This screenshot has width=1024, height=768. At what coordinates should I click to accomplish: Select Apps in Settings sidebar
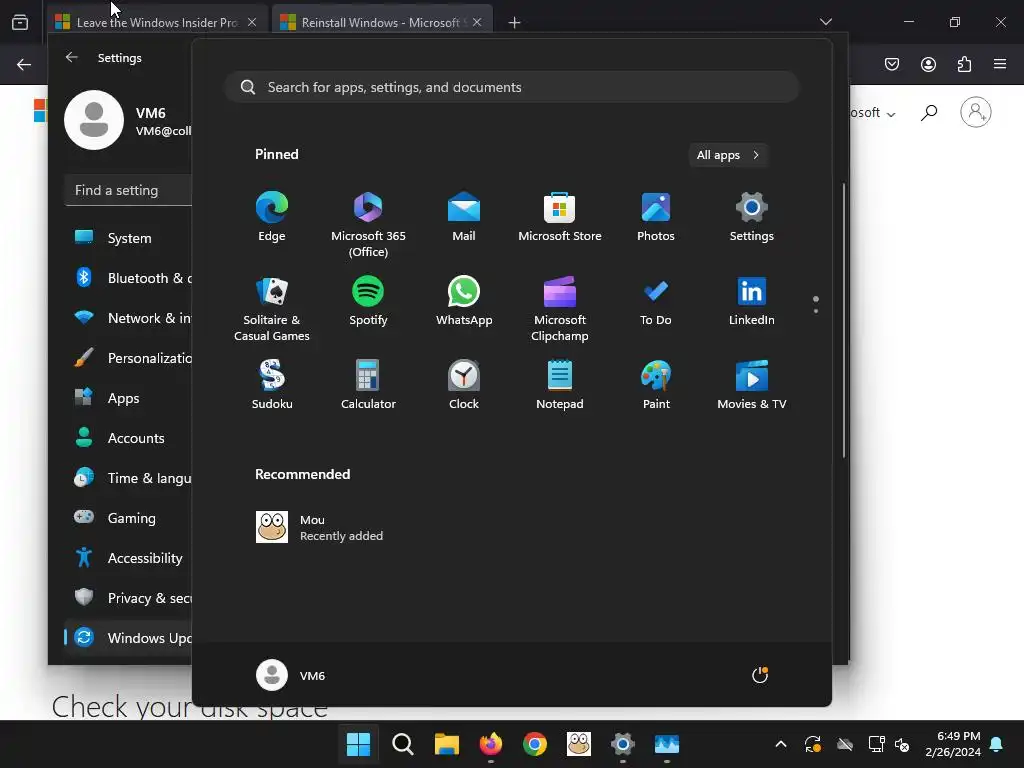[128, 398]
